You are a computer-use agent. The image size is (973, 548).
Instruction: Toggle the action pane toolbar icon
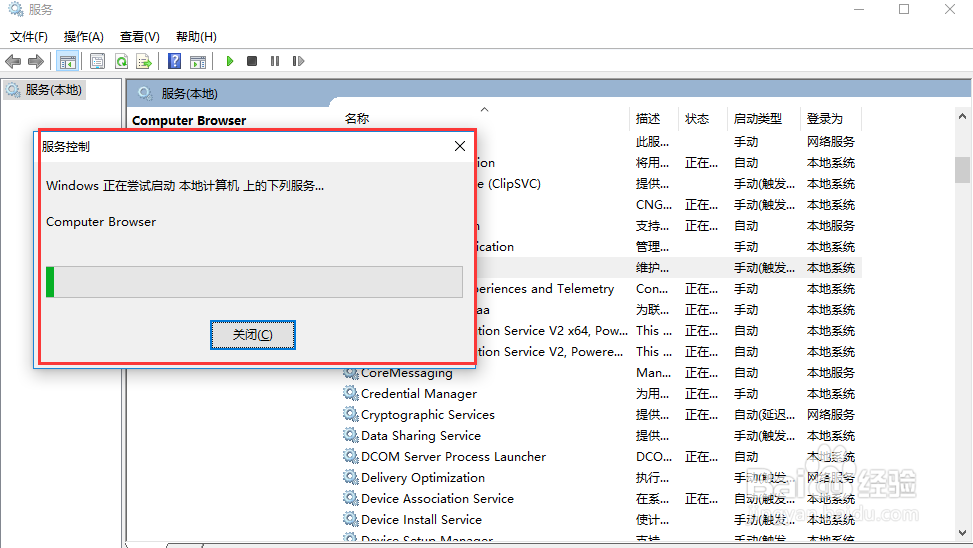[x=198, y=61]
